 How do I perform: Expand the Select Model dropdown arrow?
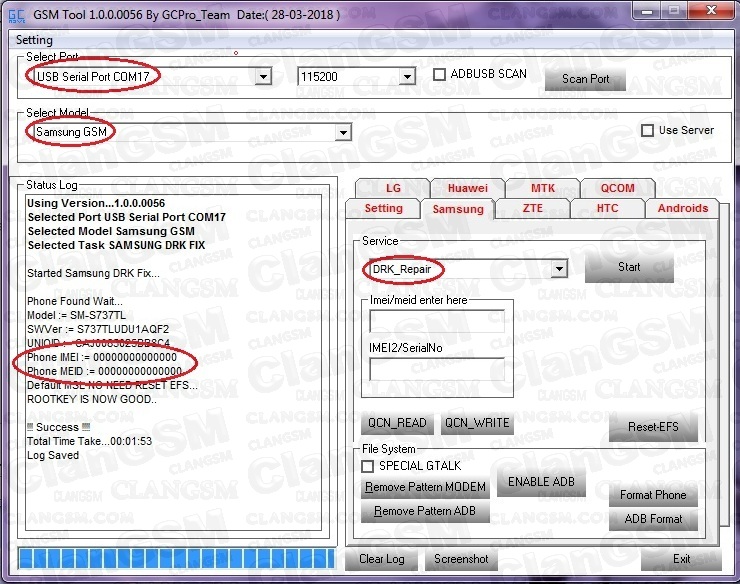click(344, 132)
